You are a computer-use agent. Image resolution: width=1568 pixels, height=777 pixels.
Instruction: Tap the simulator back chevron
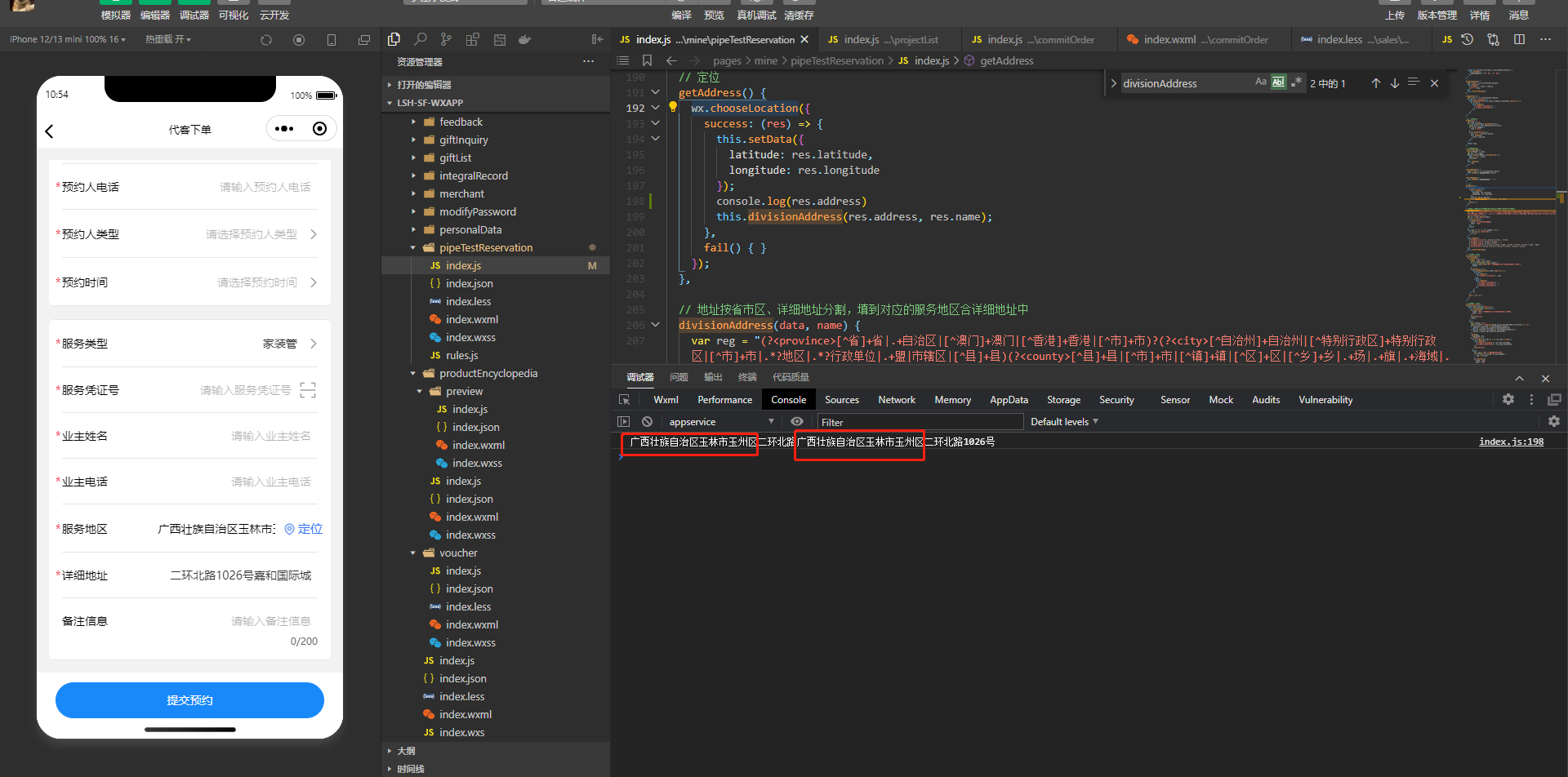(x=50, y=131)
